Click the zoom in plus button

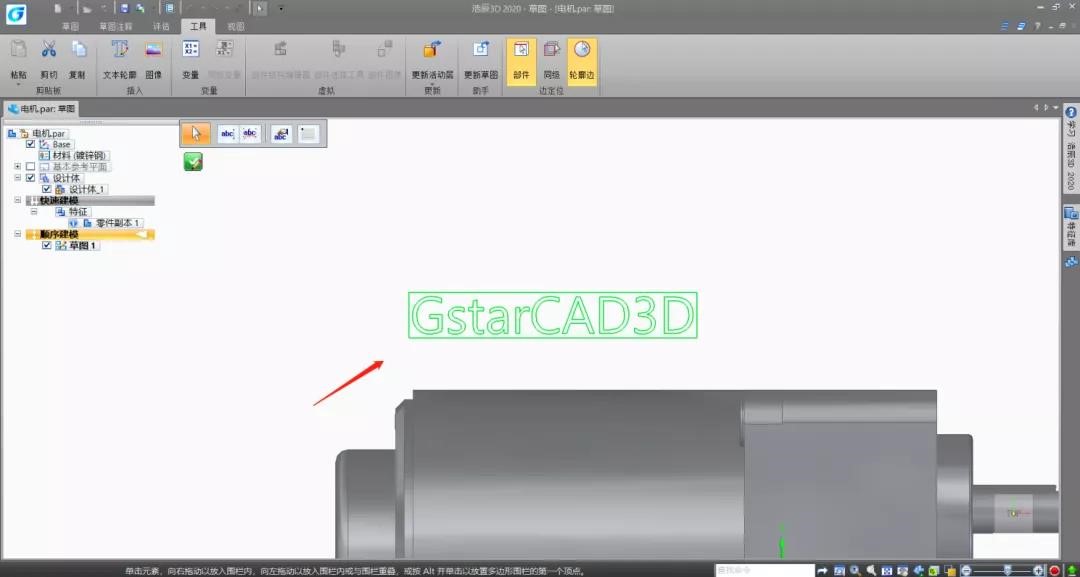pos(1038,570)
